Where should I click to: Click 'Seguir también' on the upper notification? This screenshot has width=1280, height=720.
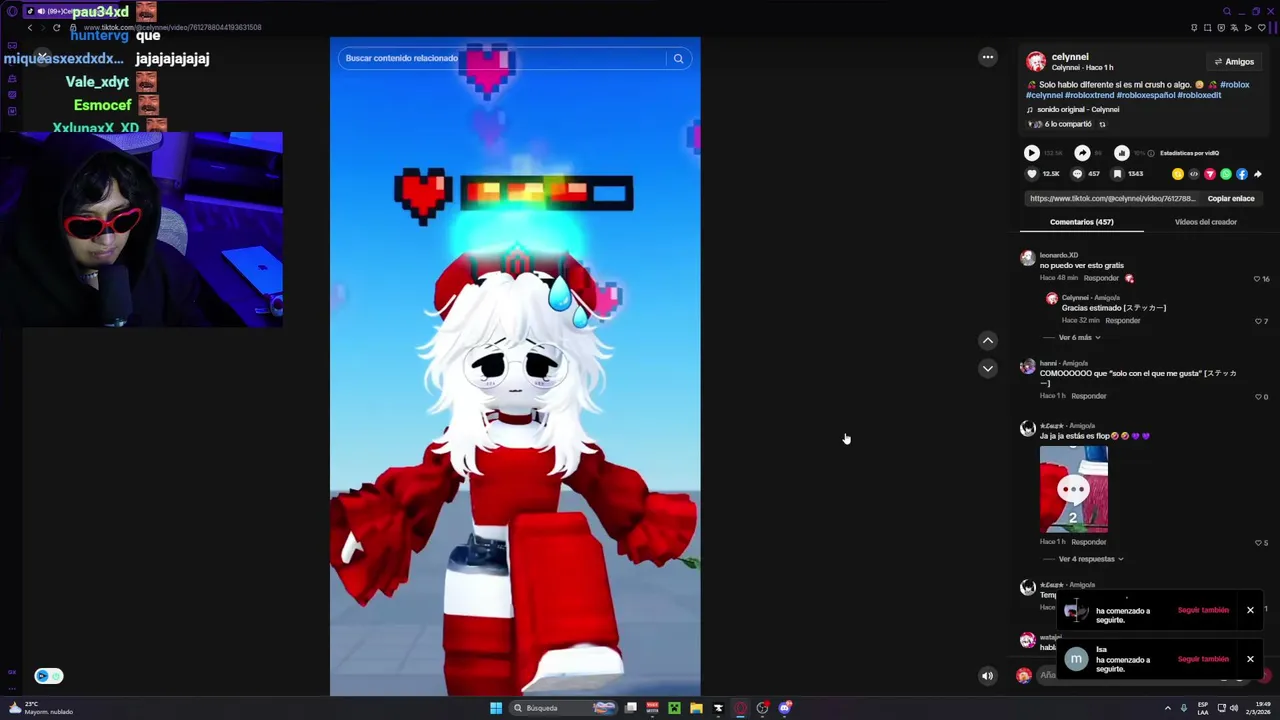tap(1203, 610)
